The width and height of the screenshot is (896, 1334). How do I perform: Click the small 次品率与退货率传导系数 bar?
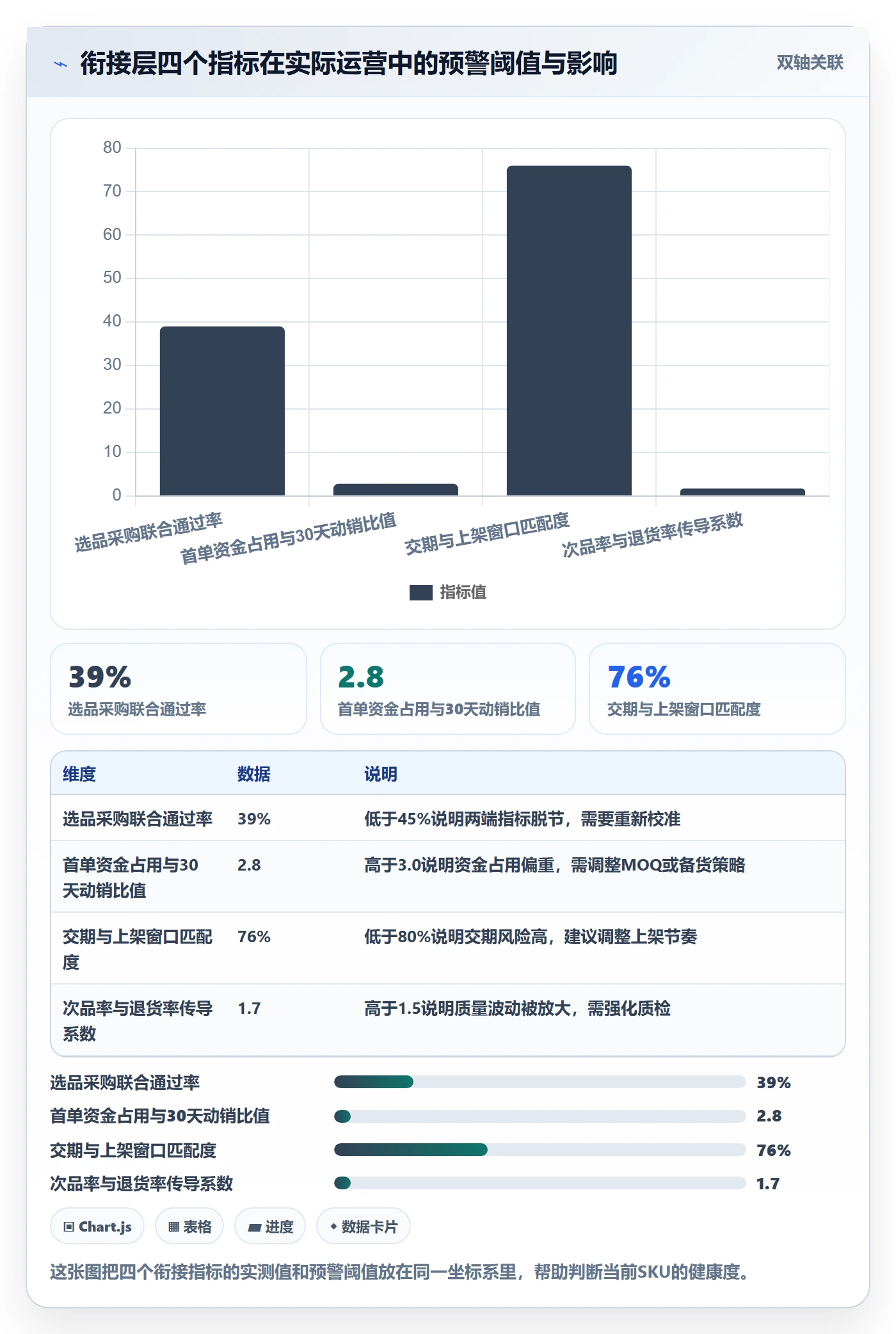(x=742, y=492)
